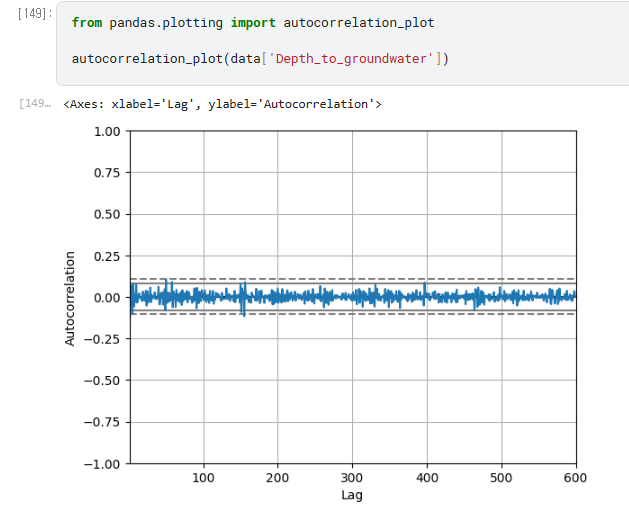Click the 300 x-axis tick label

(352, 478)
